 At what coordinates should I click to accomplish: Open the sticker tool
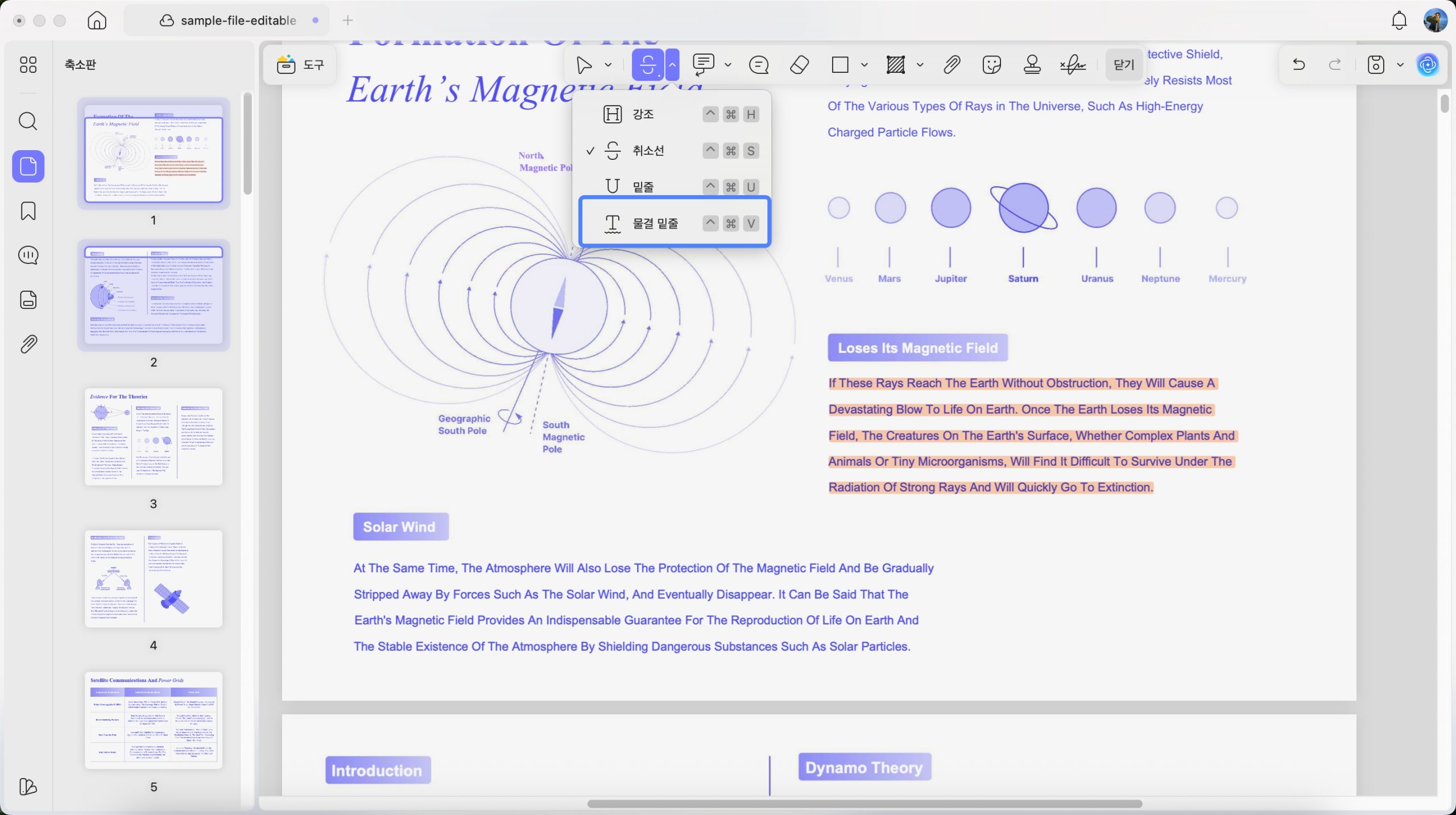pyautogui.click(x=991, y=65)
